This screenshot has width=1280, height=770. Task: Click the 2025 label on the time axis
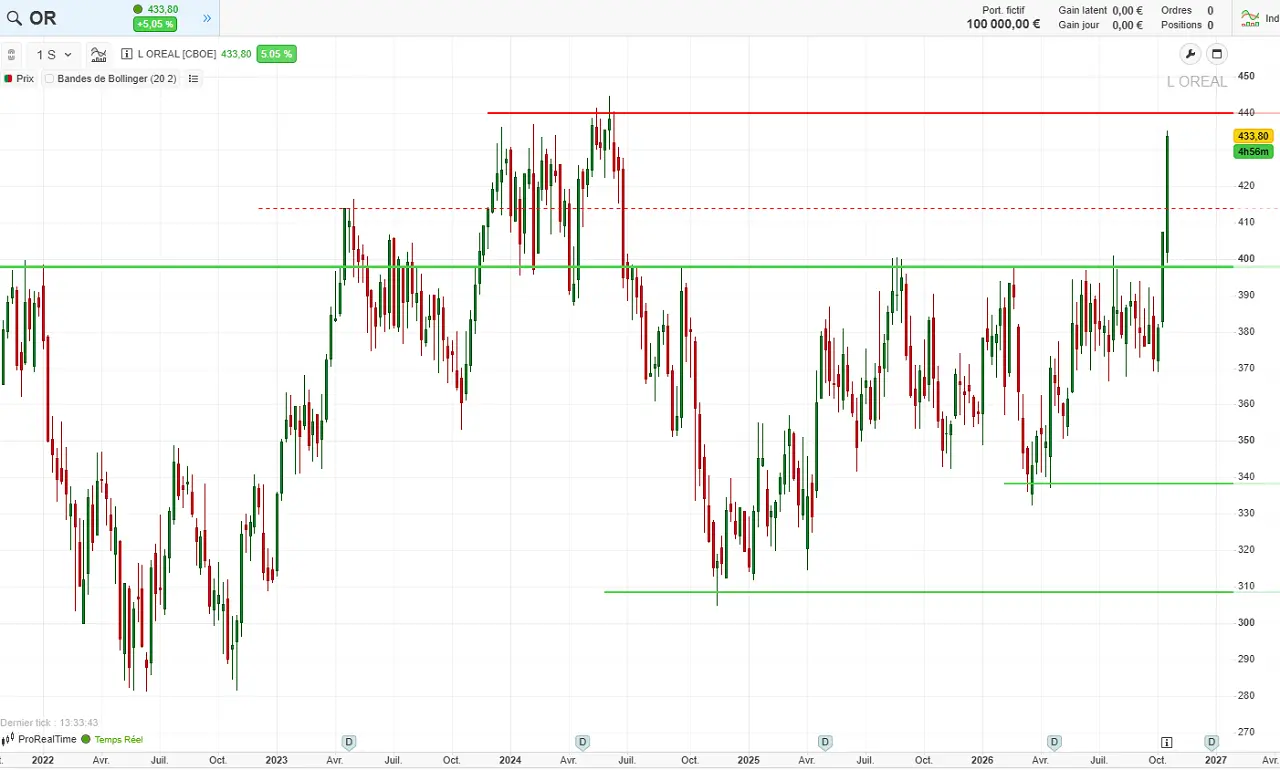pyautogui.click(x=748, y=760)
